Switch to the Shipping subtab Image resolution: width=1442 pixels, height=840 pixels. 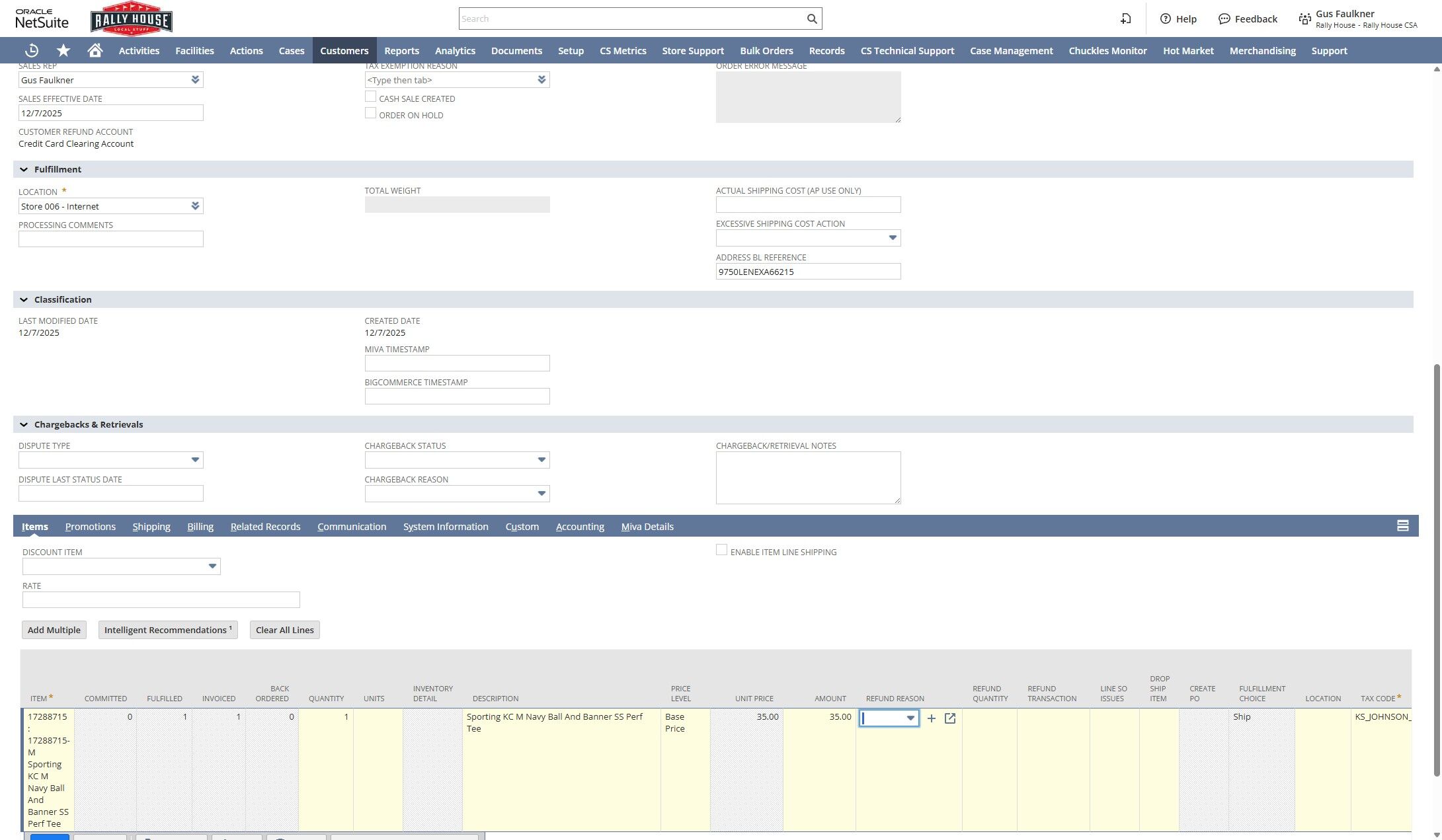(151, 527)
